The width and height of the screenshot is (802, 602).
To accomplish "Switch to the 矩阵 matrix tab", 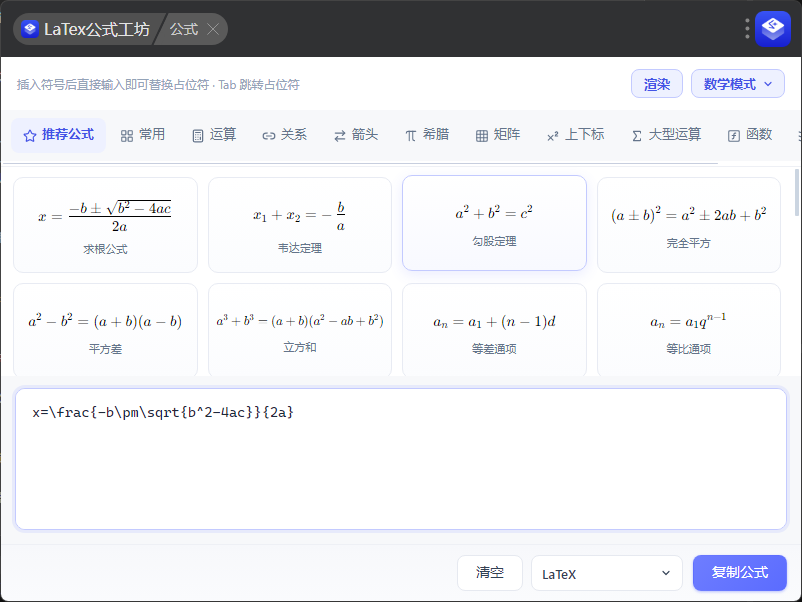I will [x=498, y=135].
